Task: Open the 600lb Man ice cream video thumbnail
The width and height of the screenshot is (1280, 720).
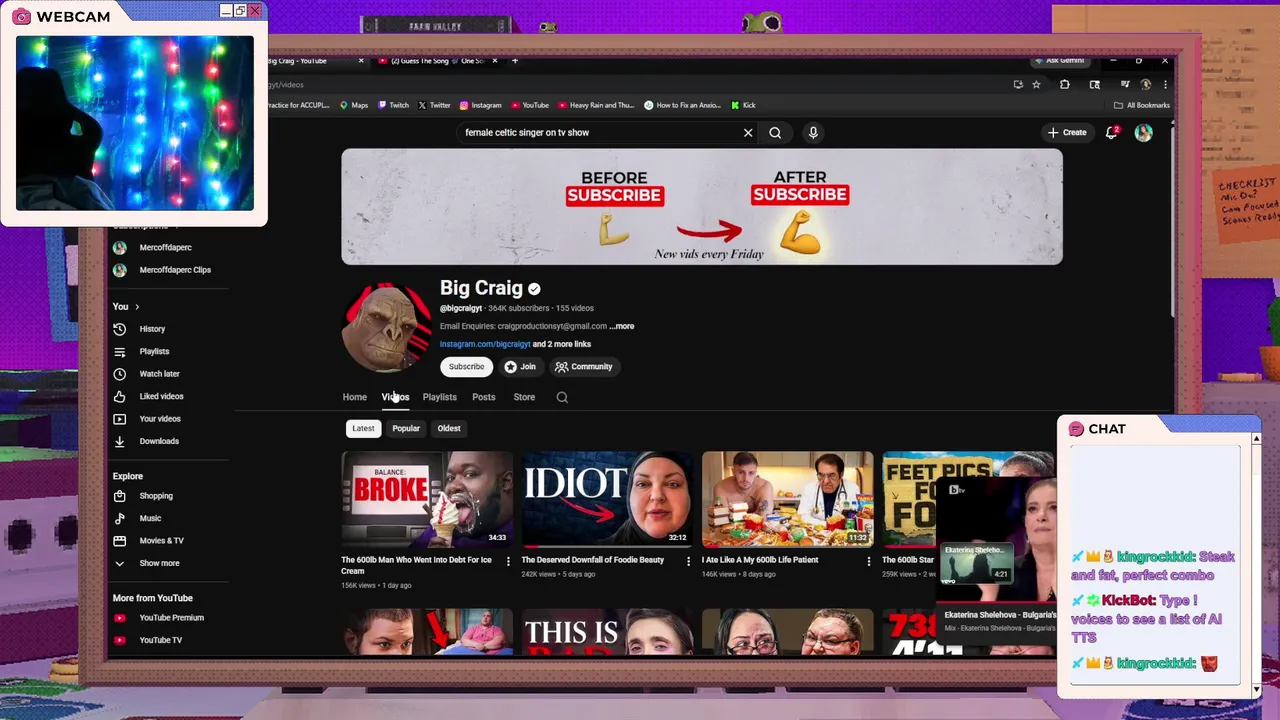Action: point(427,498)
